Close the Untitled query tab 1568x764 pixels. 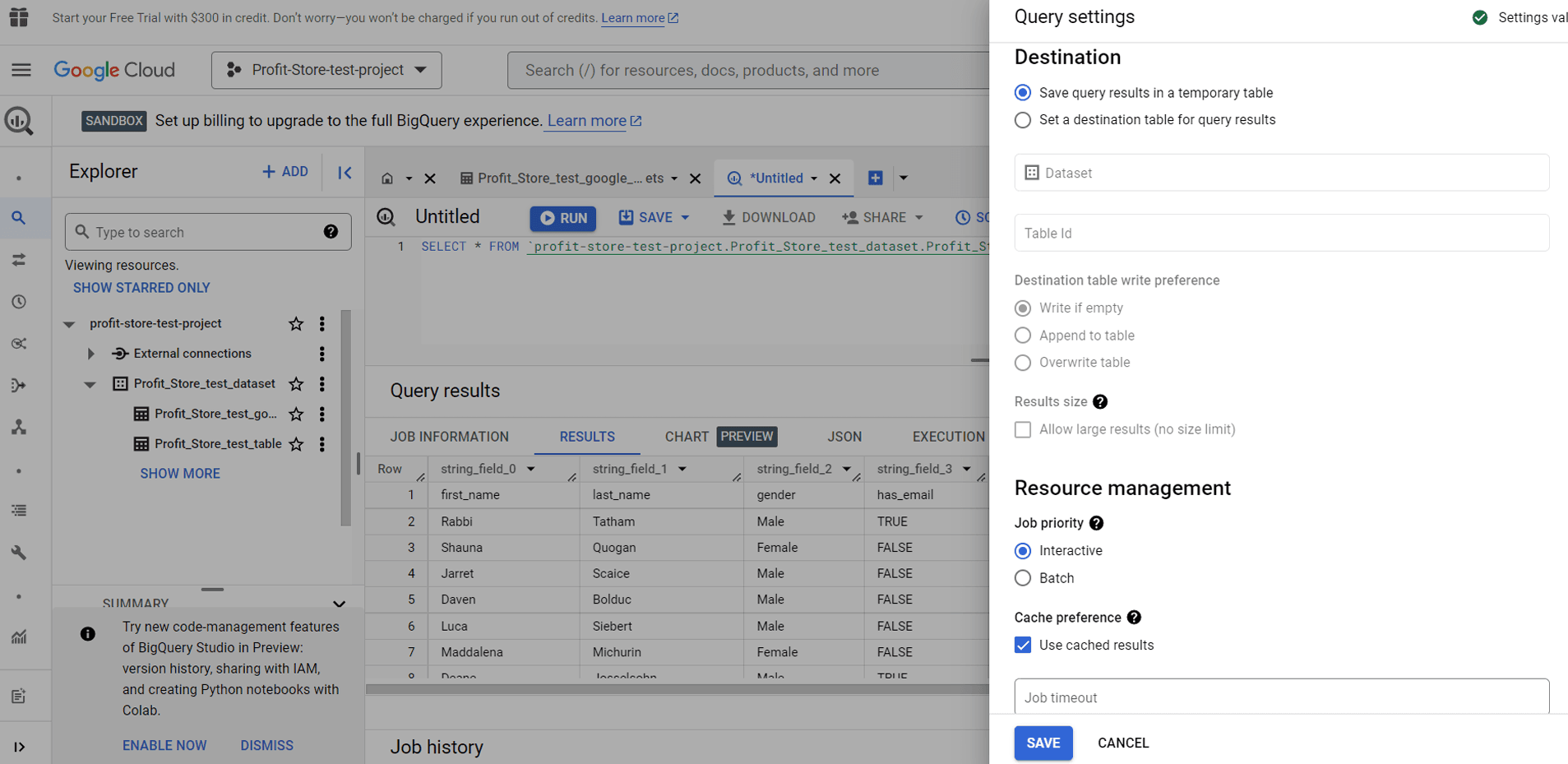[835, 178]
